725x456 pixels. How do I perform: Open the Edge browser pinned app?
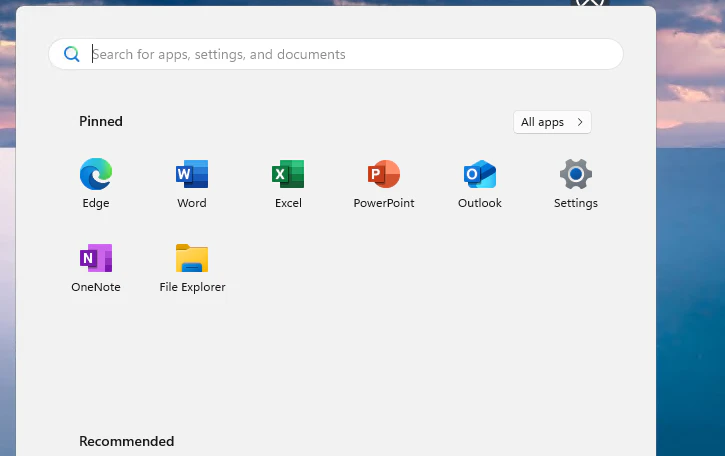(96, 183)
